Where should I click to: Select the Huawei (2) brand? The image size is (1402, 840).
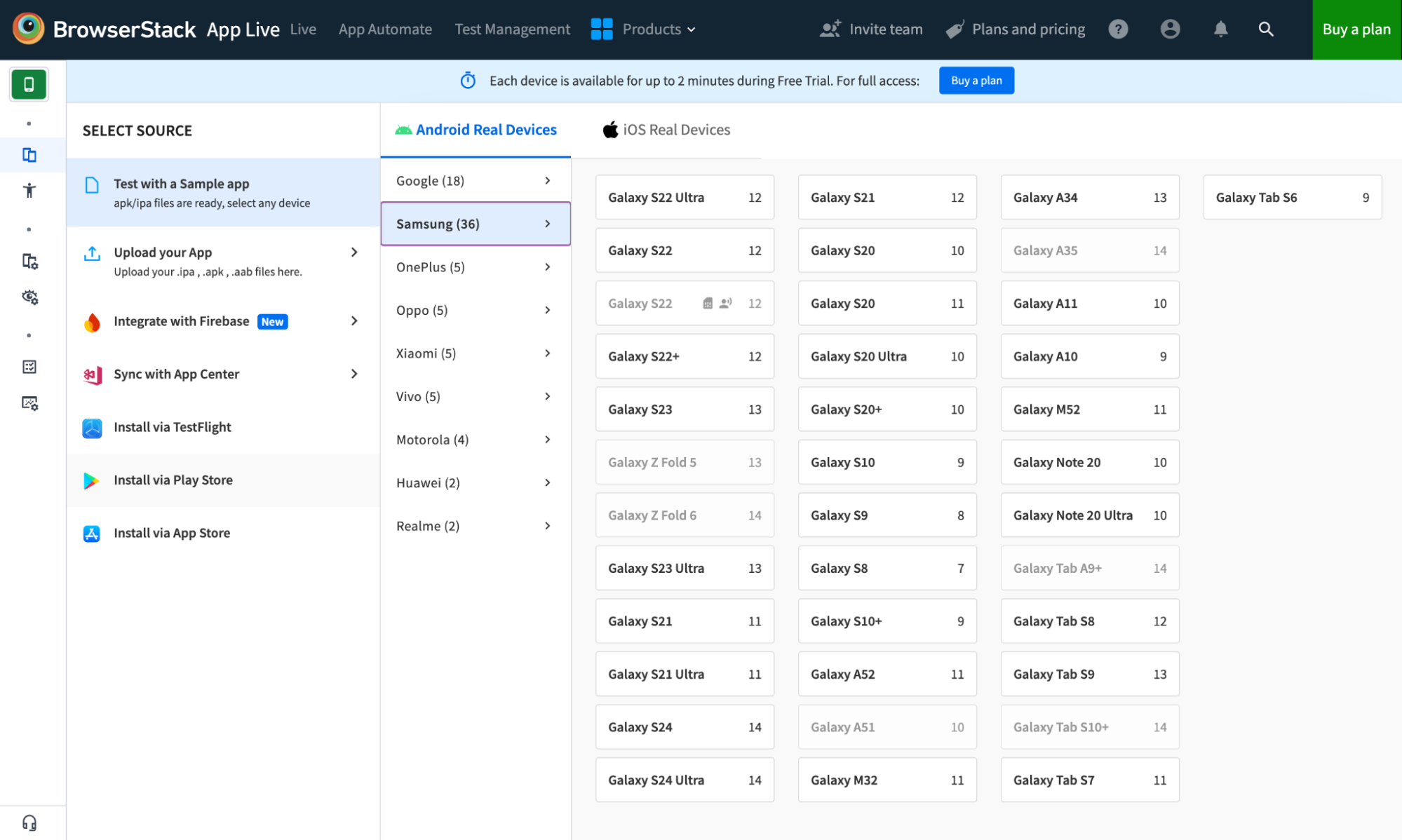[x=476, y=482]
